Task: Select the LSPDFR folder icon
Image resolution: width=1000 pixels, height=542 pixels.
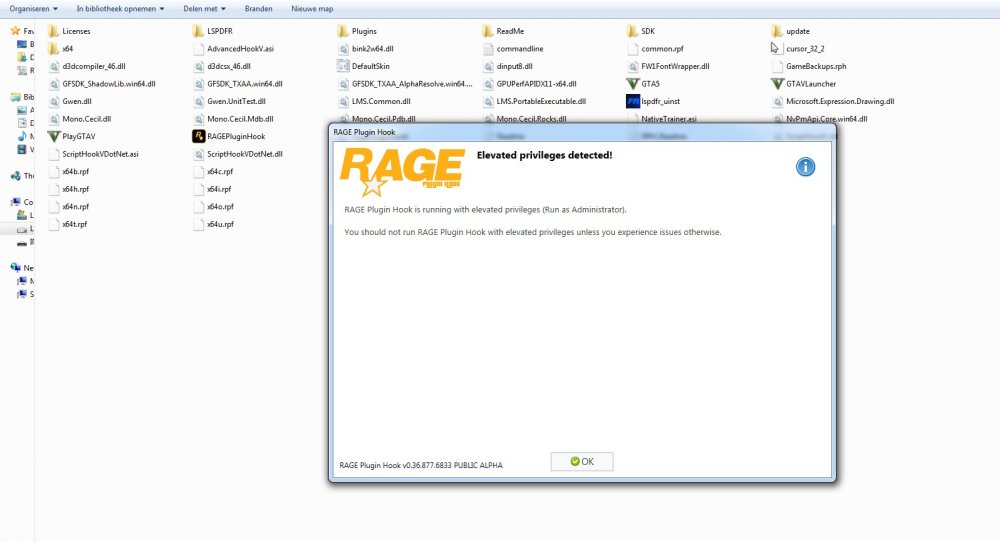Action: click(198, 31)
